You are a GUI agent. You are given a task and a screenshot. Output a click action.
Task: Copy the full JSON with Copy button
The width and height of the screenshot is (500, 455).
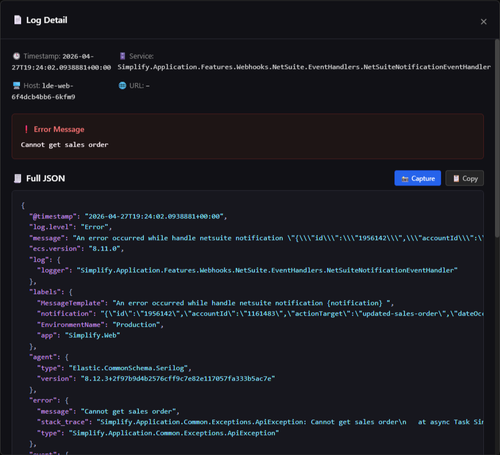pyautogui.click(x=465, y=178)
